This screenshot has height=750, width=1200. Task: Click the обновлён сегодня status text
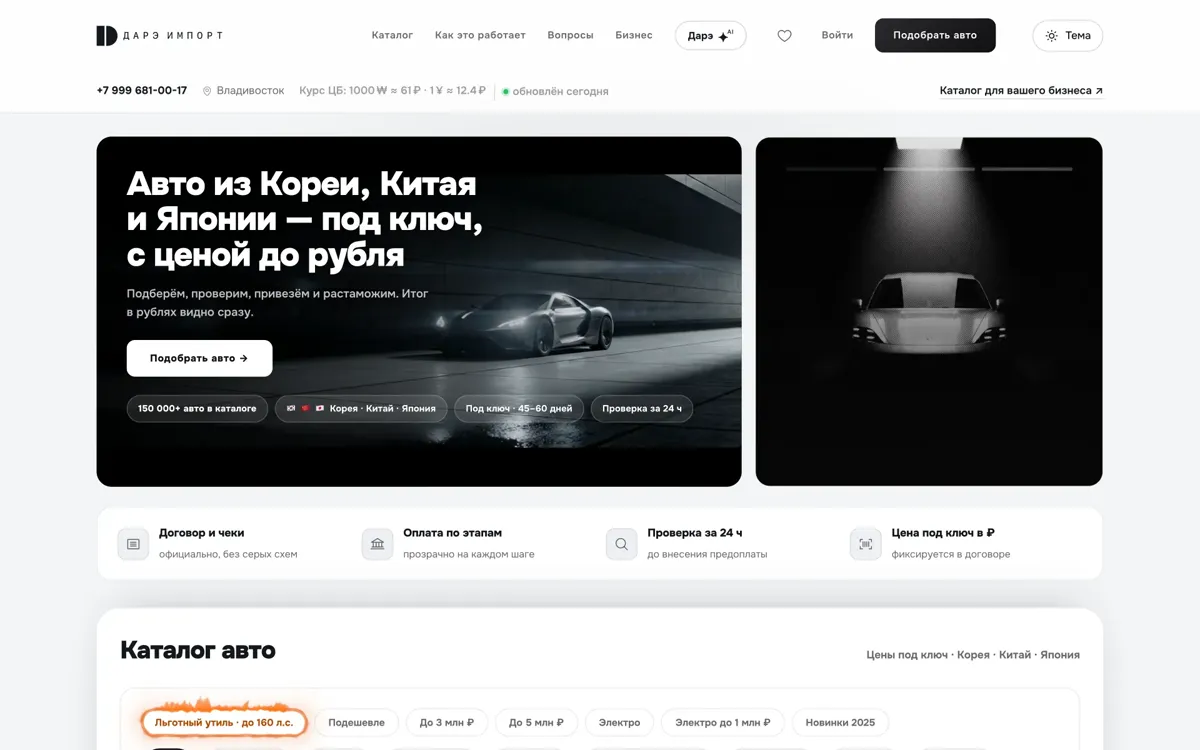[x=560, y=91]
